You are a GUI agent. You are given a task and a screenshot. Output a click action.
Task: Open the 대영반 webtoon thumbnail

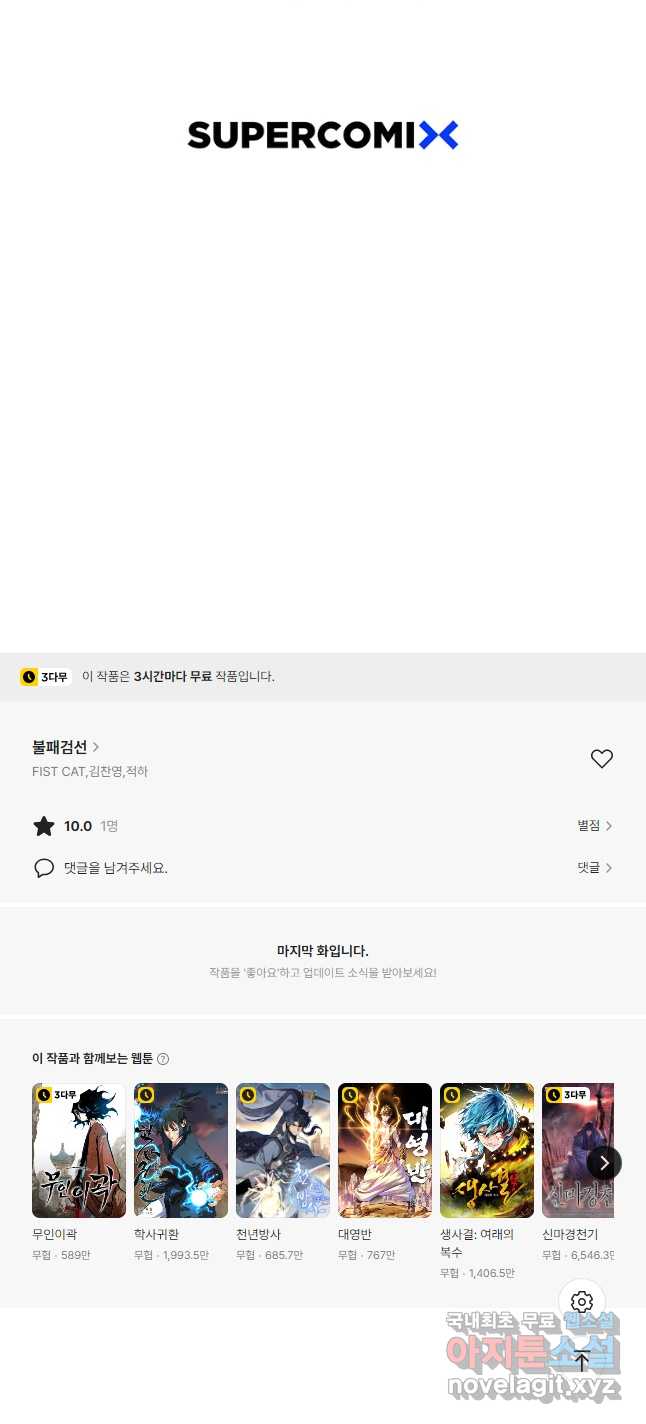[x=385, y=1150]
